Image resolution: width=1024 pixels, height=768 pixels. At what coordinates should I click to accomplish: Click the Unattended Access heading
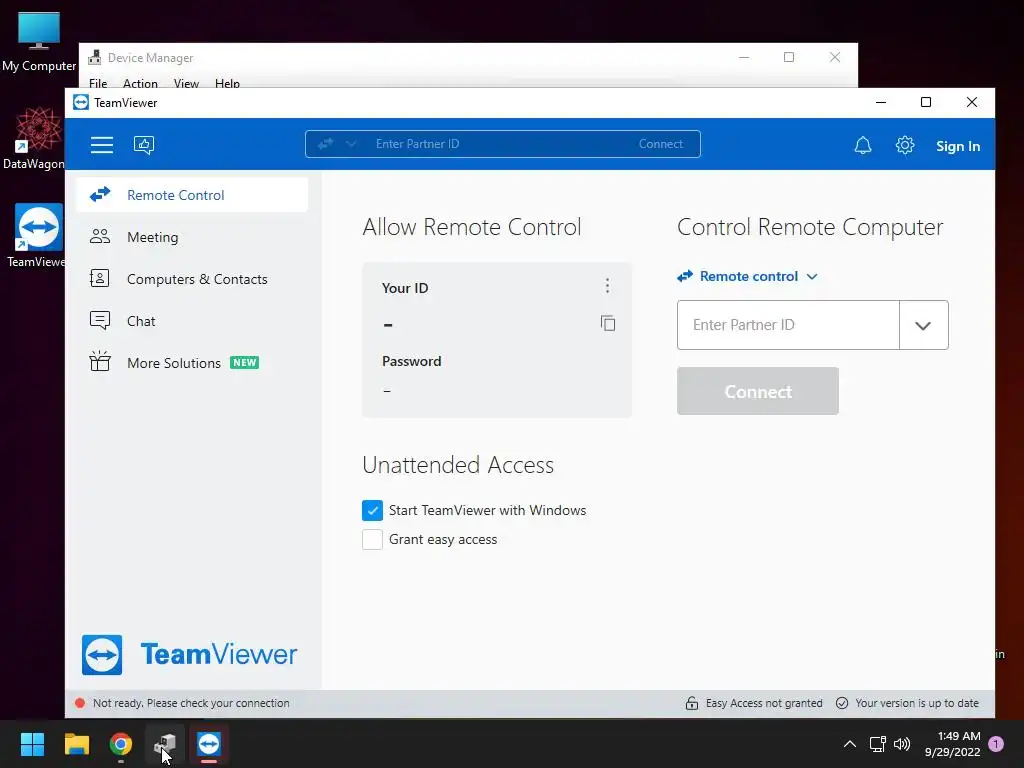(x=458, y=465)
